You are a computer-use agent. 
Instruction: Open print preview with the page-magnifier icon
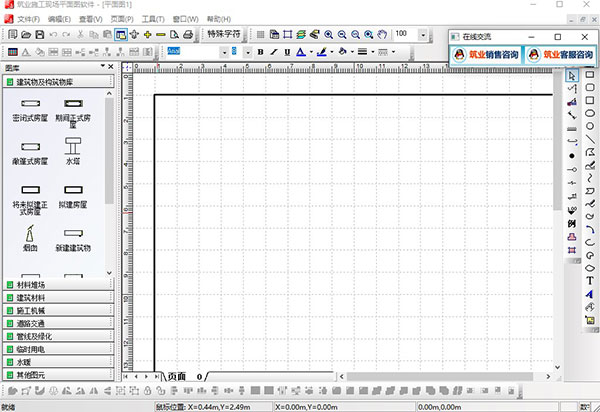click(174, 35)
